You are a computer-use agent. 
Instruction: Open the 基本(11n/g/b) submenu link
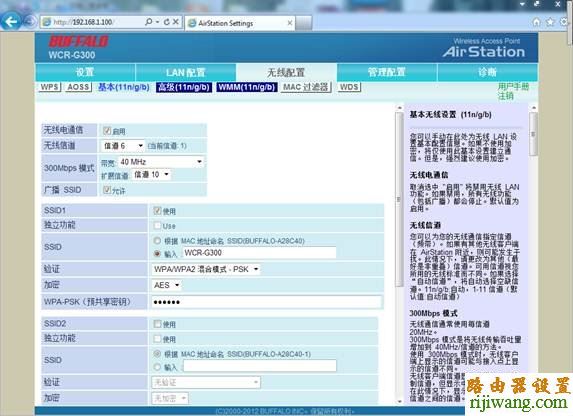click(x=124, y=87)
